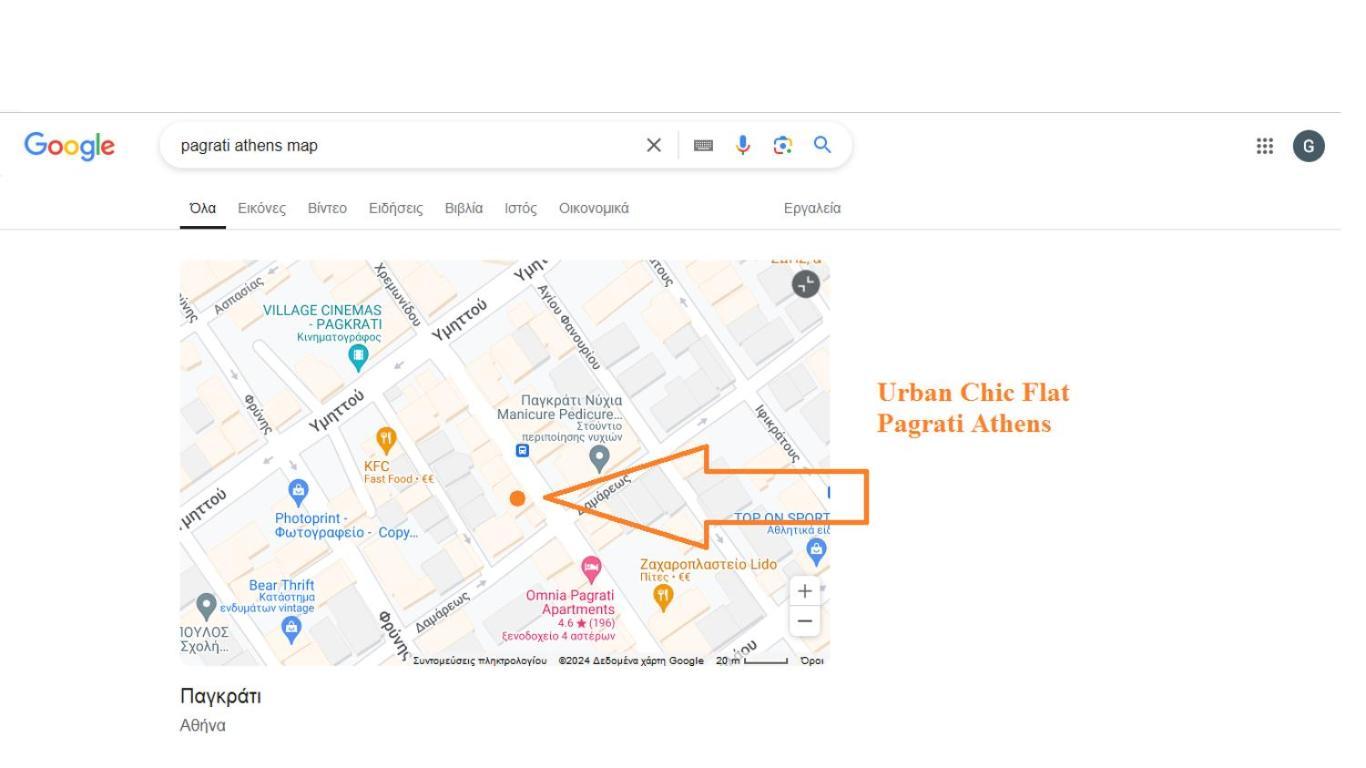This screenshot has width=1366, height=768.
Task: Select the Omnia Pagrati Apartments hotel pin
Action: coord(592,569)
